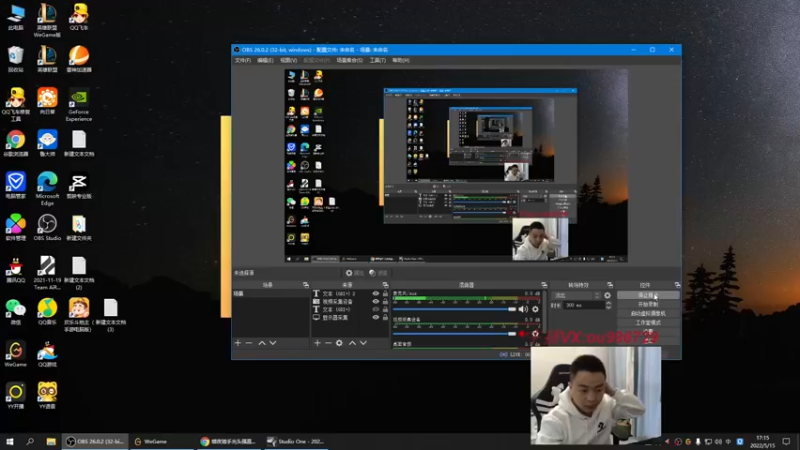Open the Help (H) menu in OBS
This screenshot has height=450, width=800.
click(x=401, y=60)
